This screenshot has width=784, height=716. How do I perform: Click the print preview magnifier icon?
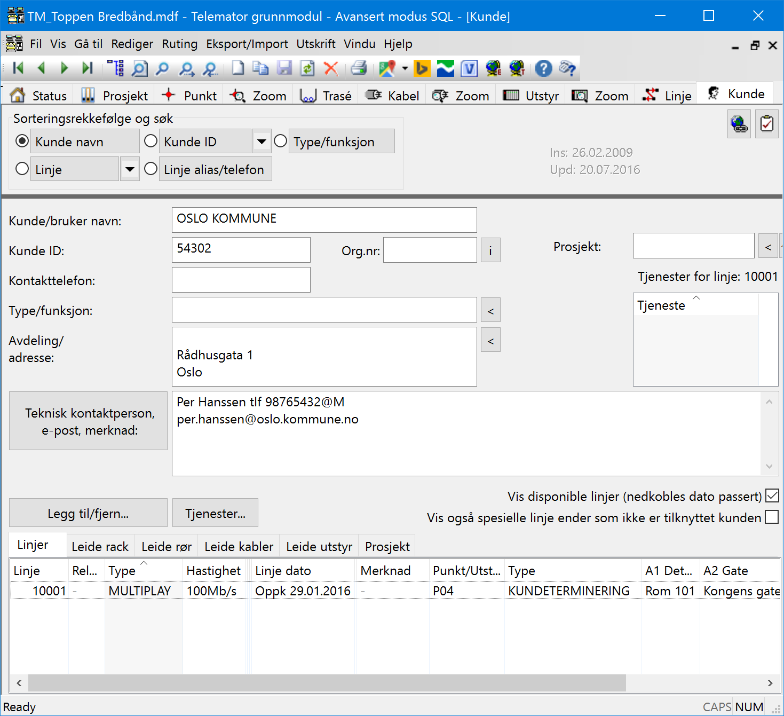click(140, 68)
